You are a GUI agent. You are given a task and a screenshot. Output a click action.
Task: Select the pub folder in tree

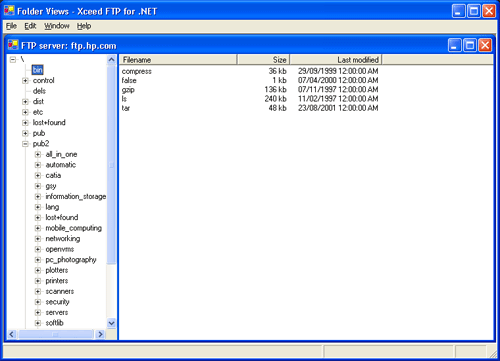(x=39, y=133)
